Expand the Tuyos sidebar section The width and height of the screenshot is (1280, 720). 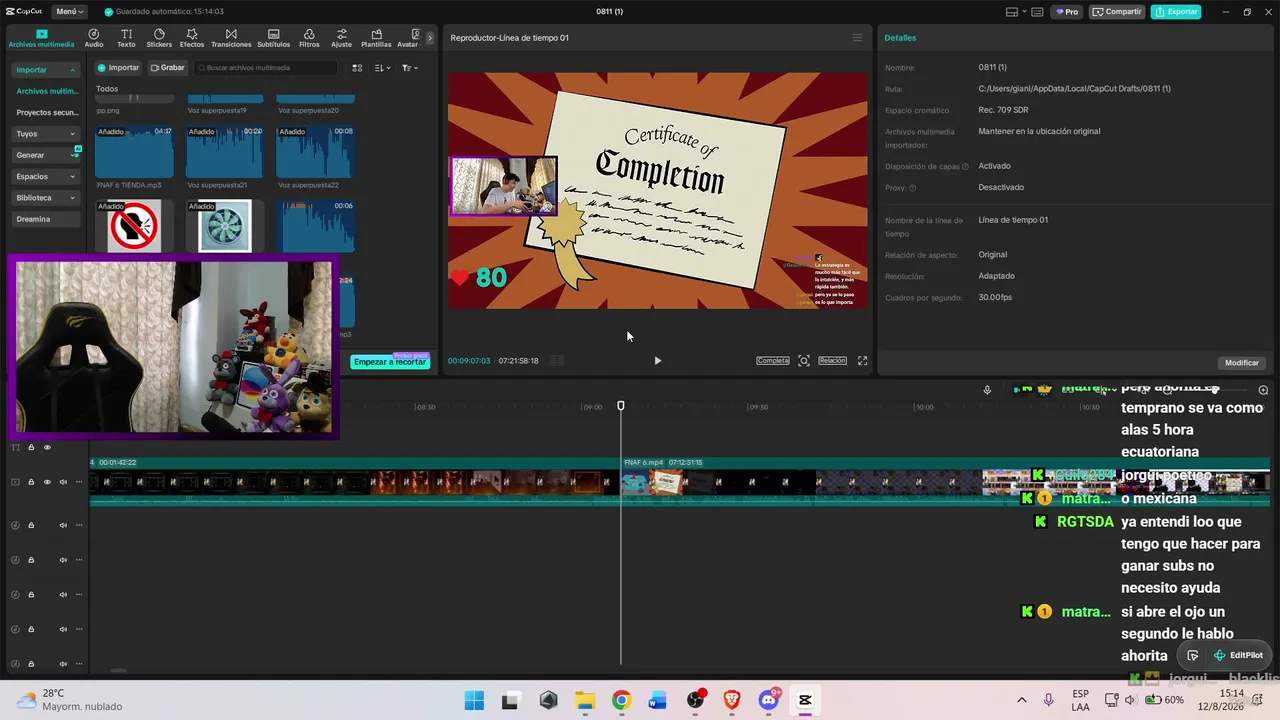46,134
